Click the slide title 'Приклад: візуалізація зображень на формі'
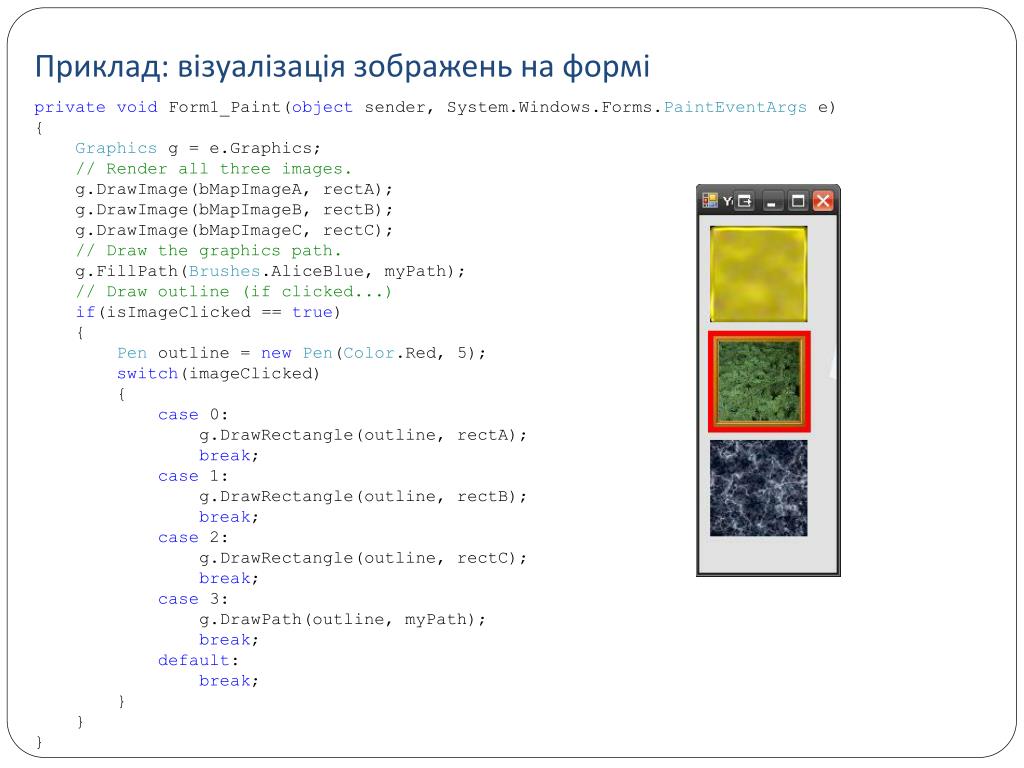This screenshot has width=1024, height=768. pos(342,66)
